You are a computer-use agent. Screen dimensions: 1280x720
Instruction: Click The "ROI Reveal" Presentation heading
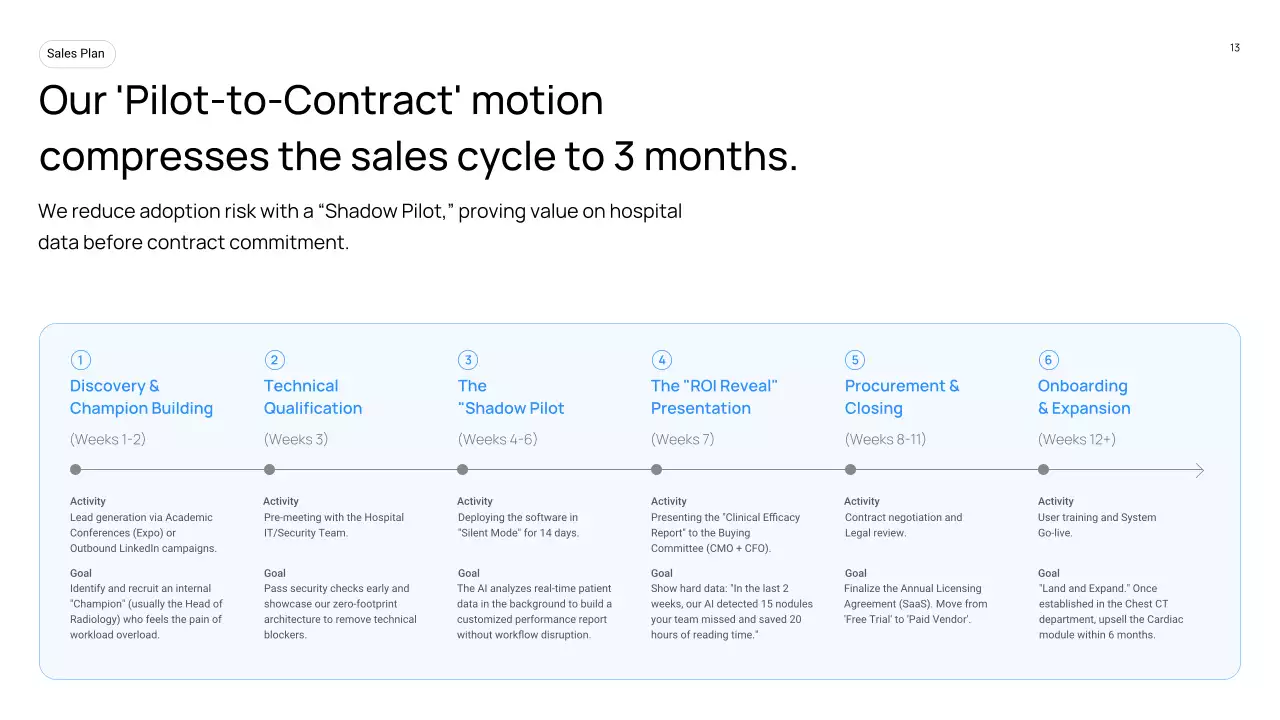[x=714, y=397]
